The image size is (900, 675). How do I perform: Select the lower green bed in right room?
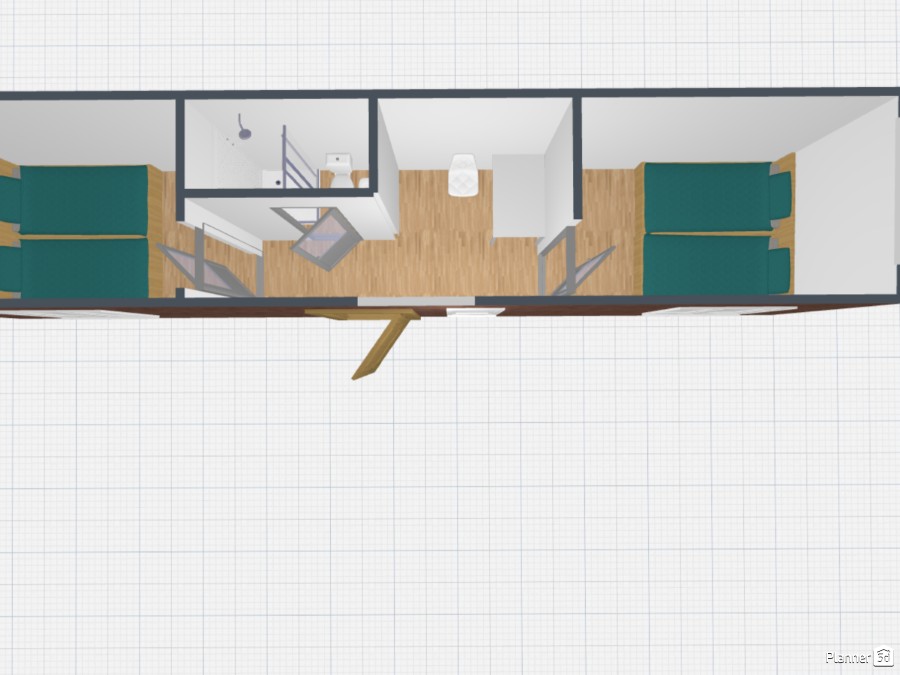coord(705,264)
